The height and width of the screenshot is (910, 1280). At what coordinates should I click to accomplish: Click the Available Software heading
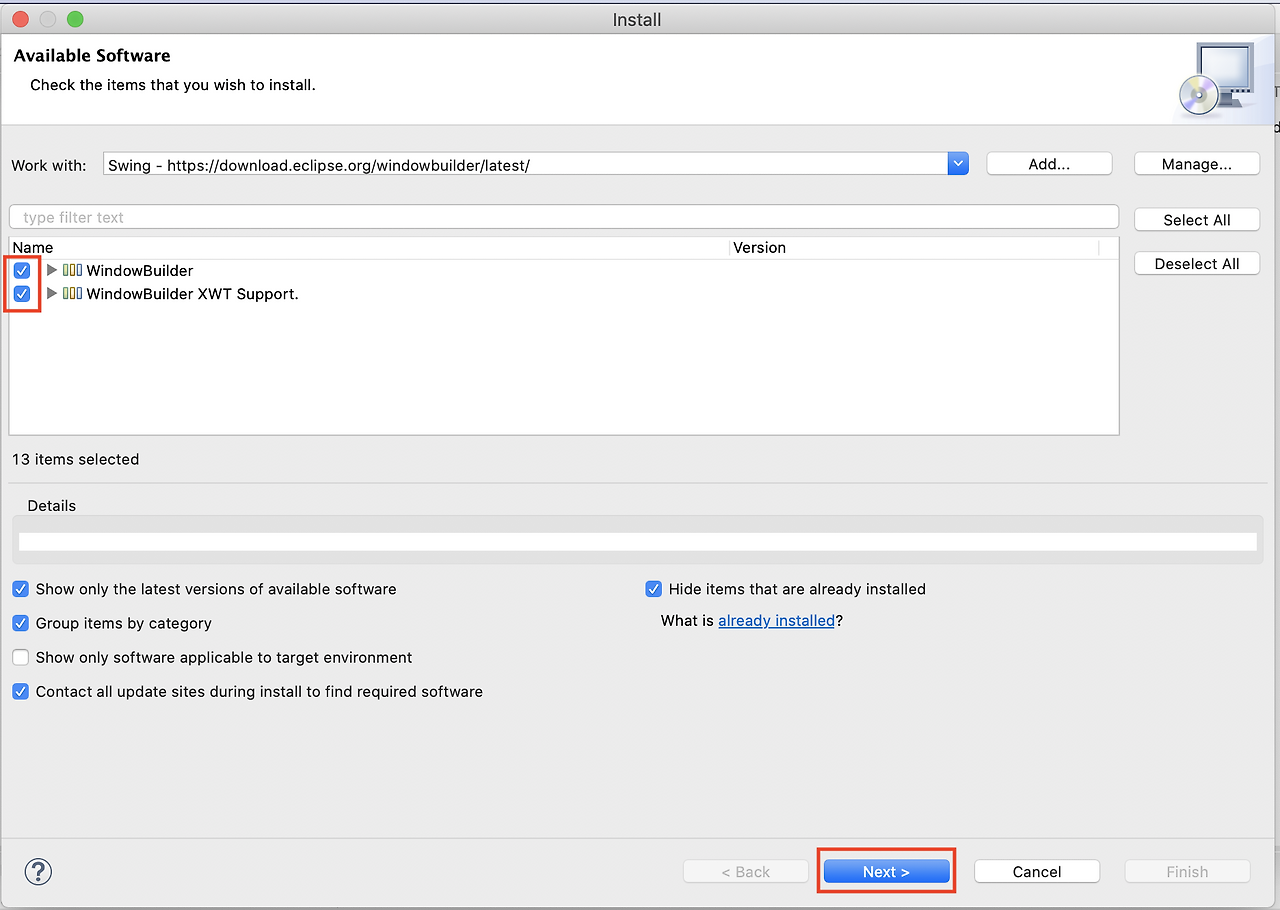pyautogui.click(x=92, y=56)
